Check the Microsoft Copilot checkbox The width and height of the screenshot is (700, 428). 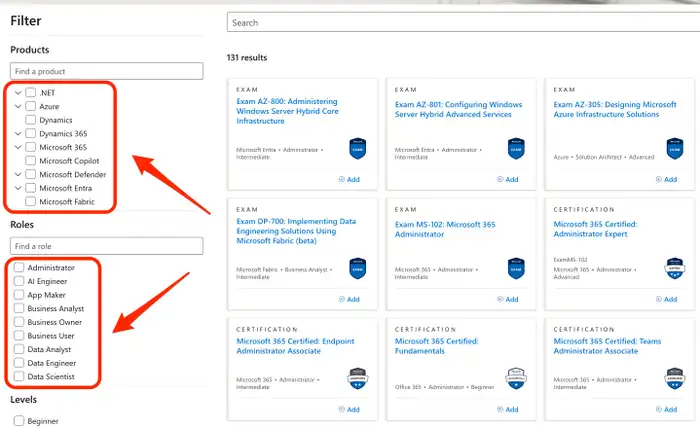coord(30,161)
